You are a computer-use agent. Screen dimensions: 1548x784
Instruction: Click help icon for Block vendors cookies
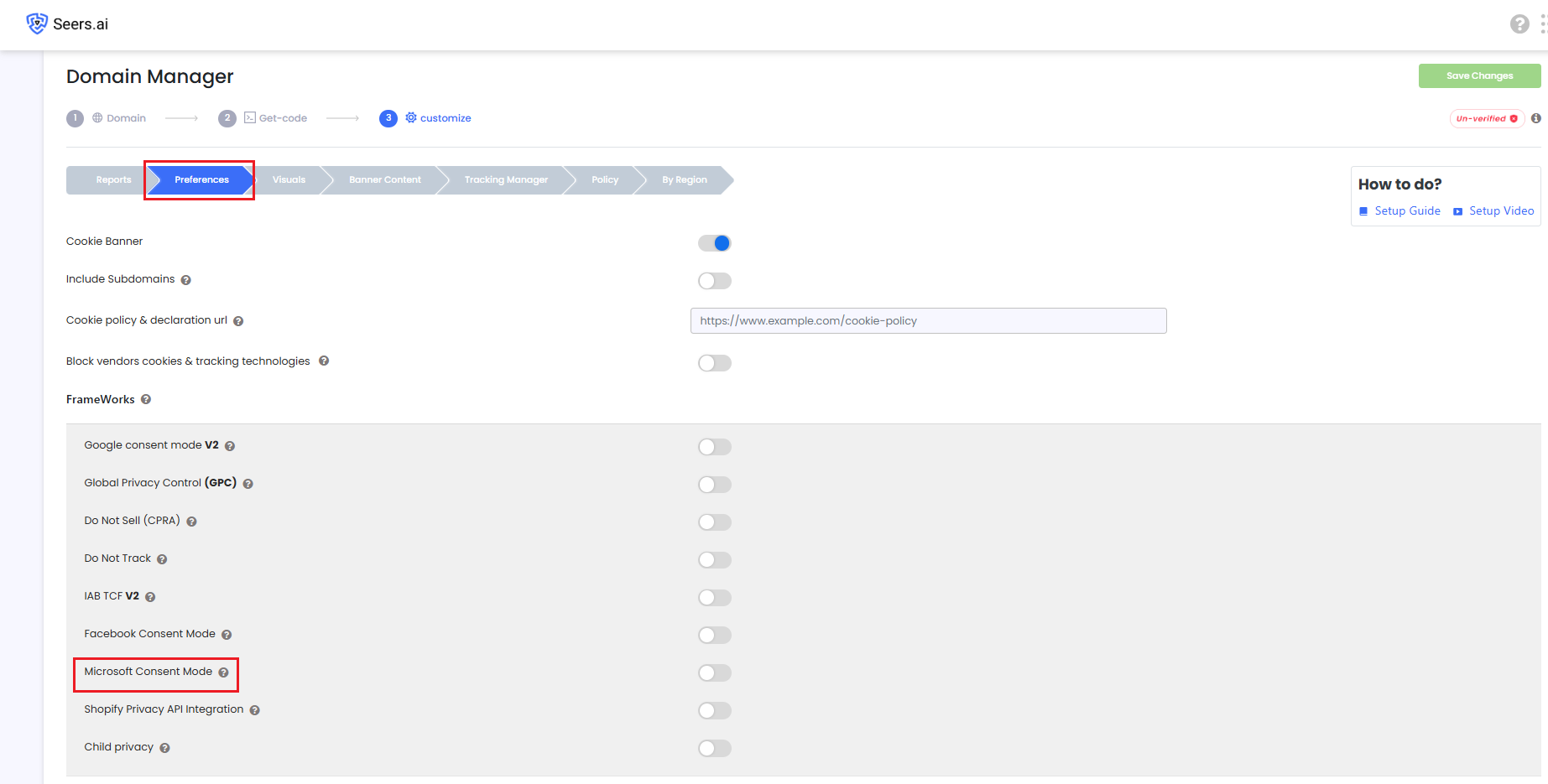pos(324,361)
